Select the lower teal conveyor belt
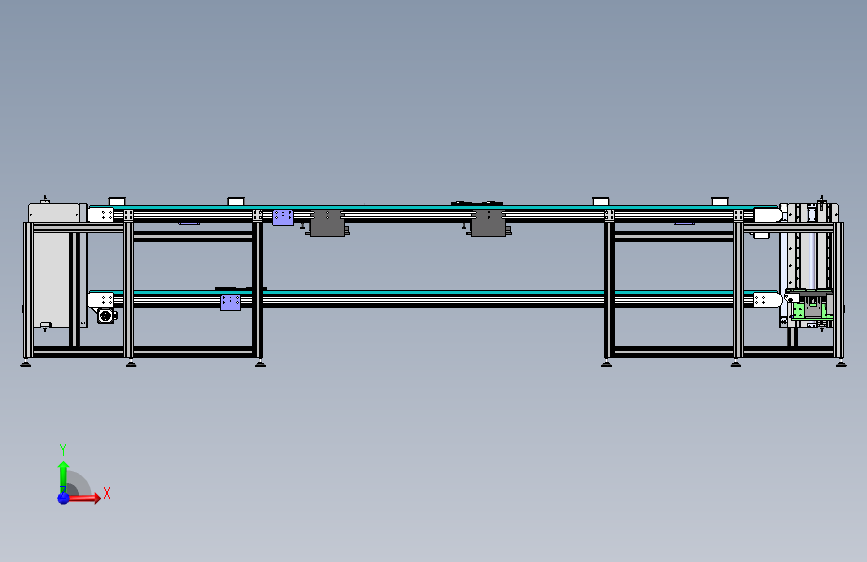Image resolution: width=867 pixels, height=562 pixels. tap(434, 293)
